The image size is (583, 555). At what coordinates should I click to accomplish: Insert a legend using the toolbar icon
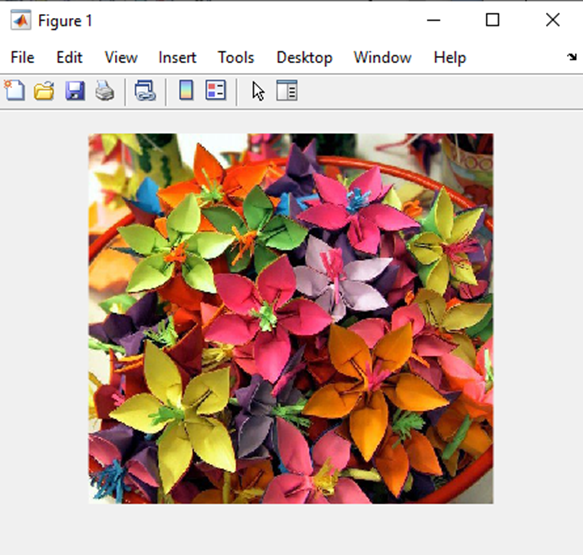(x=216, y=90)
